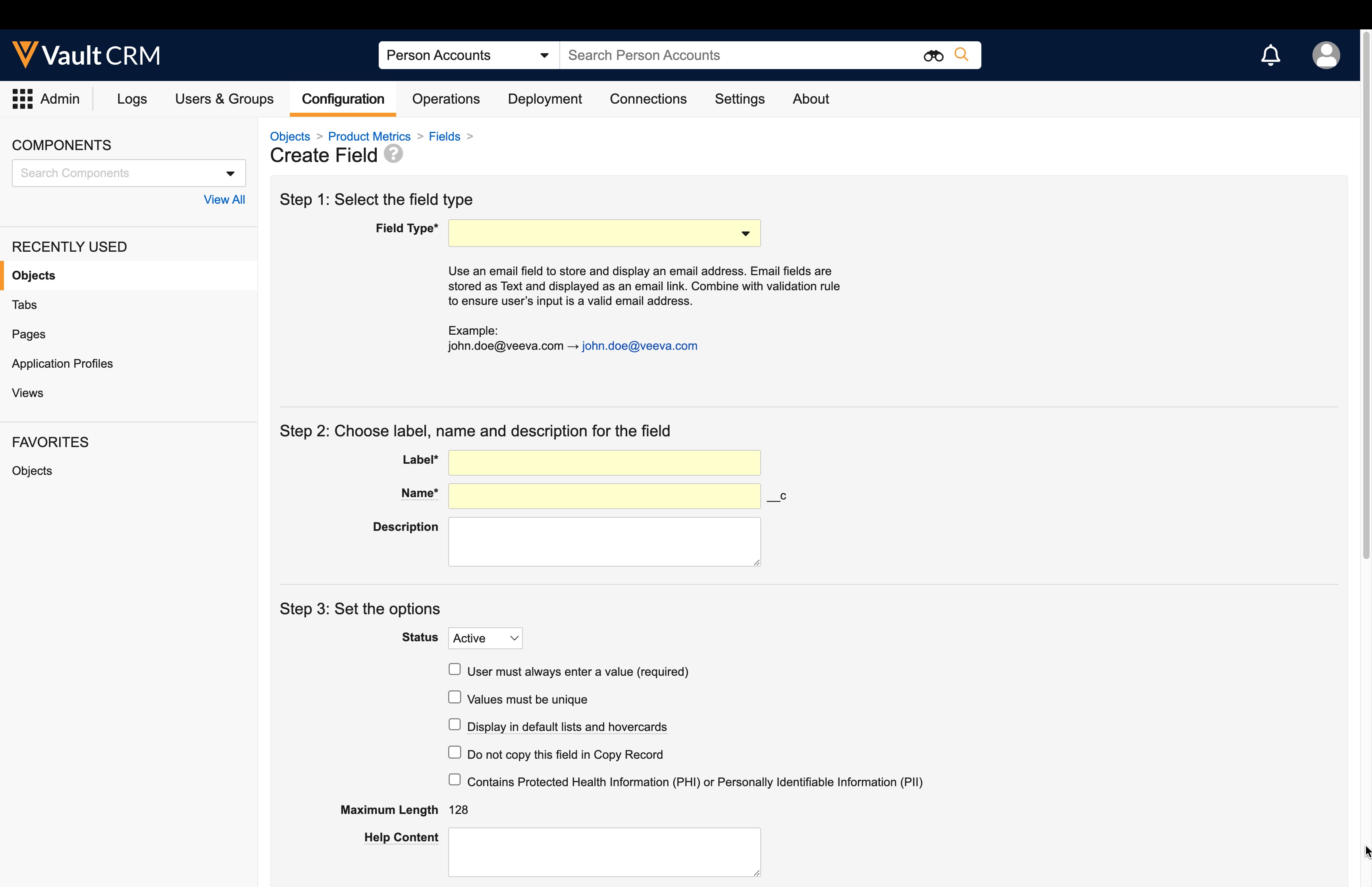Switch to the Operations tab
Screen dimensions: 1372x887
tap(446, 99)
